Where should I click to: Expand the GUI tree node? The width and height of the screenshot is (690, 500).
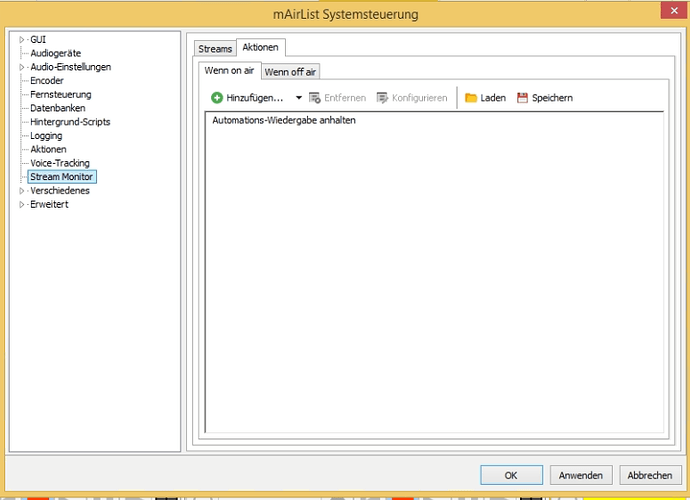coord(22,40)
